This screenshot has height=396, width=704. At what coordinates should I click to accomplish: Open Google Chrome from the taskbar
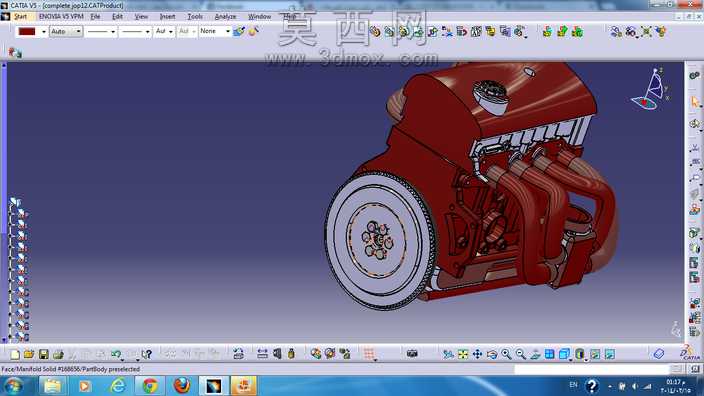coord(150,386)
